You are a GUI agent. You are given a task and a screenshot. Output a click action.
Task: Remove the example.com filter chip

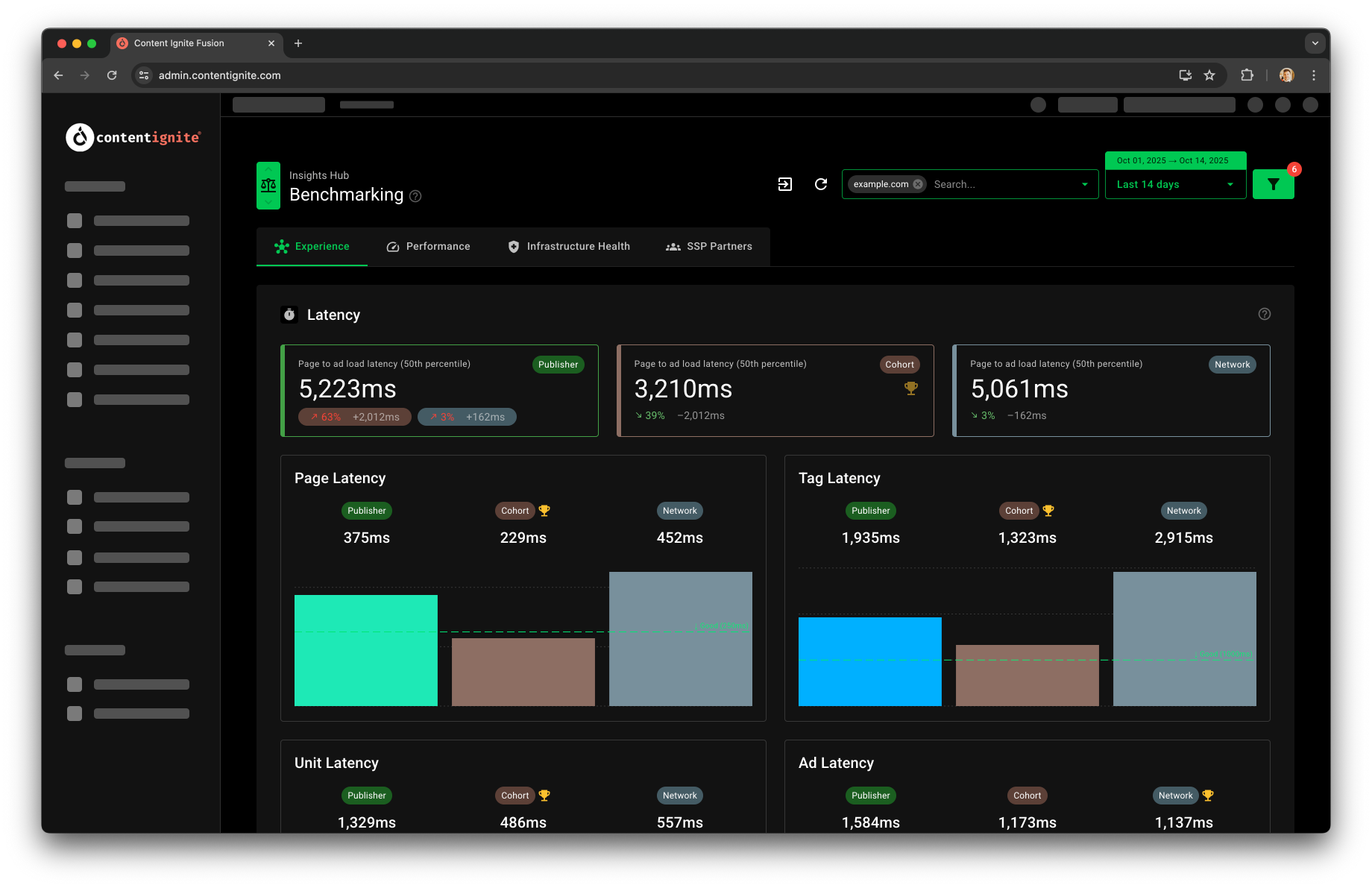(918, 184)
